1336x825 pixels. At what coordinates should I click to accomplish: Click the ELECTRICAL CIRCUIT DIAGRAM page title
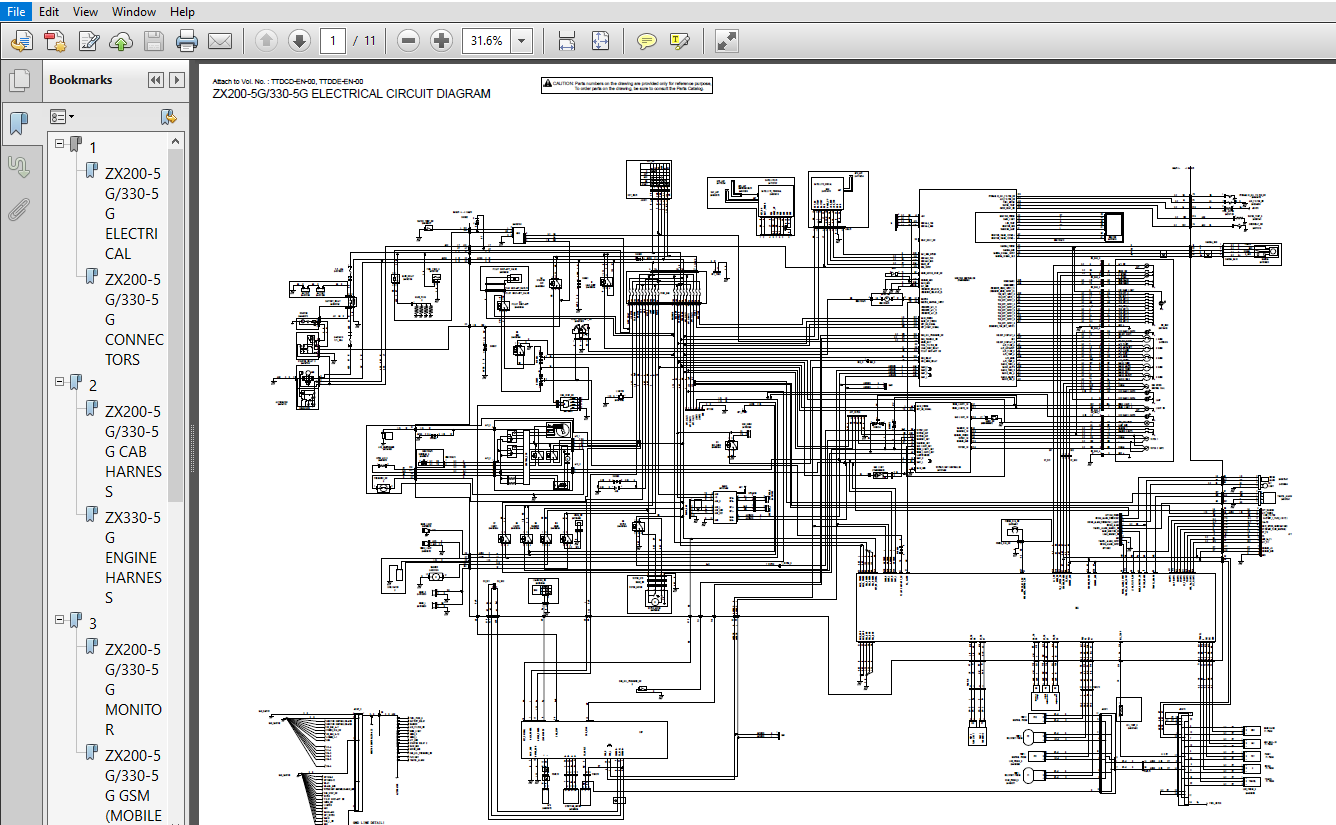pyautogui.click(x=351, y=94)
